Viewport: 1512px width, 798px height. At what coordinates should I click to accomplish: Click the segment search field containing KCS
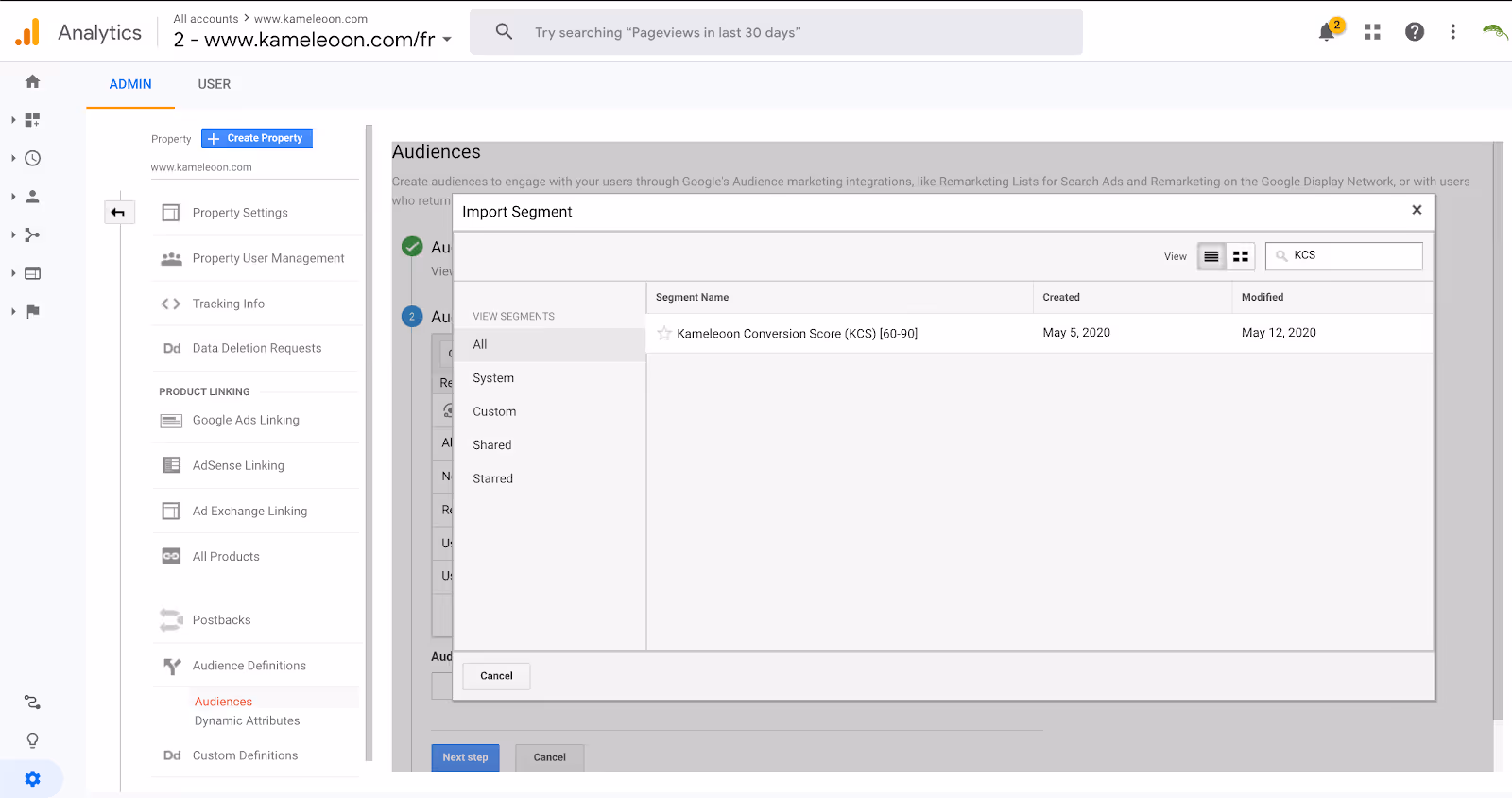(x=1344, y=256)
